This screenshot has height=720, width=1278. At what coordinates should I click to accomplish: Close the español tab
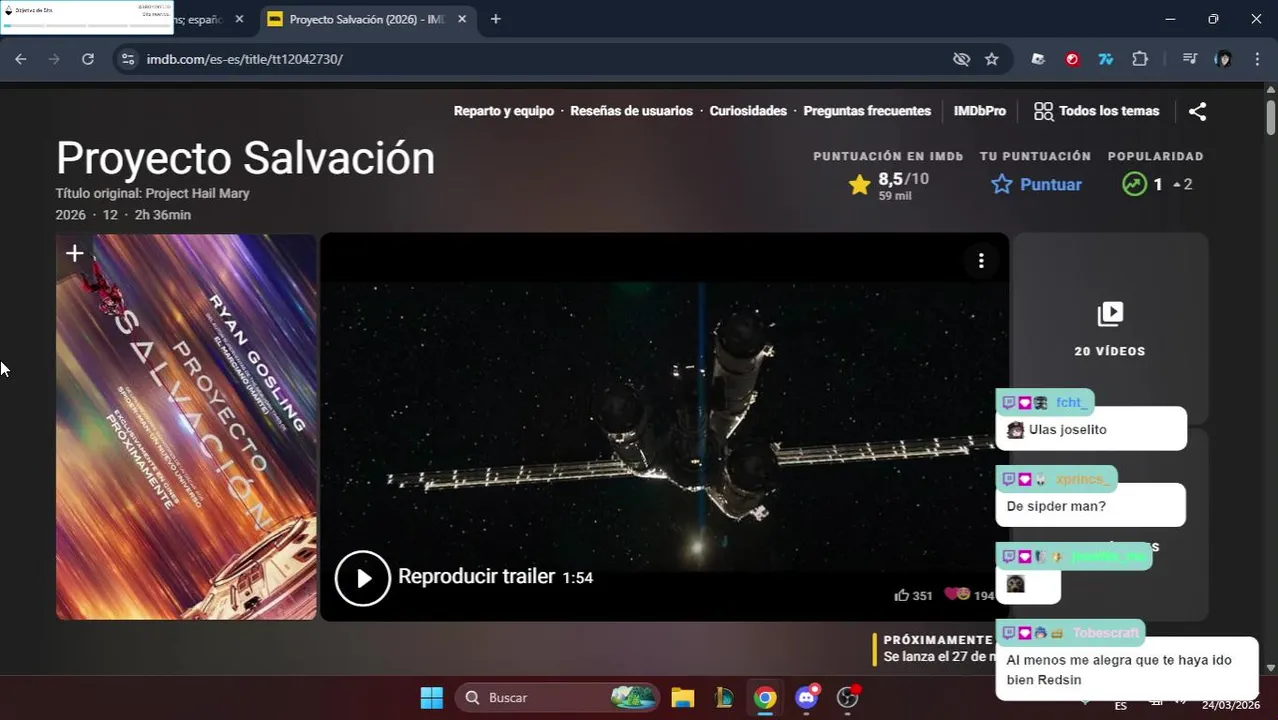[x=239, y=19]
